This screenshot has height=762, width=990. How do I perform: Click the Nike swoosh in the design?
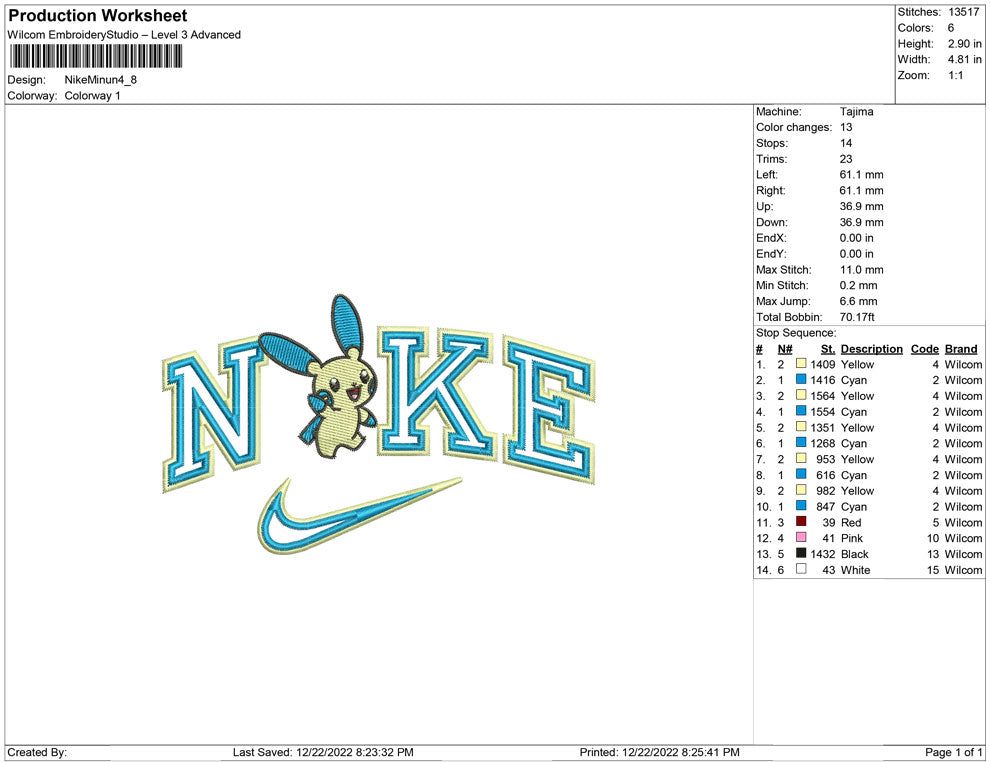pyautogui.click(x=360, y=515)
